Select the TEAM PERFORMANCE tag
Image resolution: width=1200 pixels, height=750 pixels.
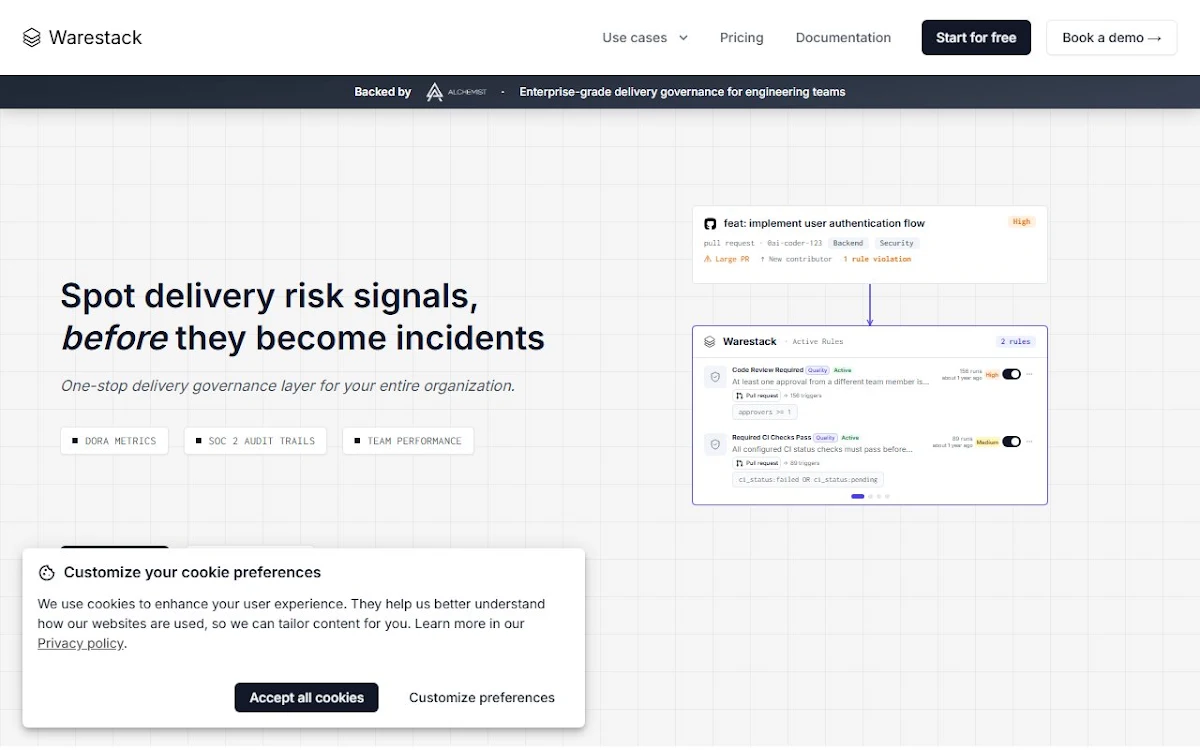pos(408,441)
